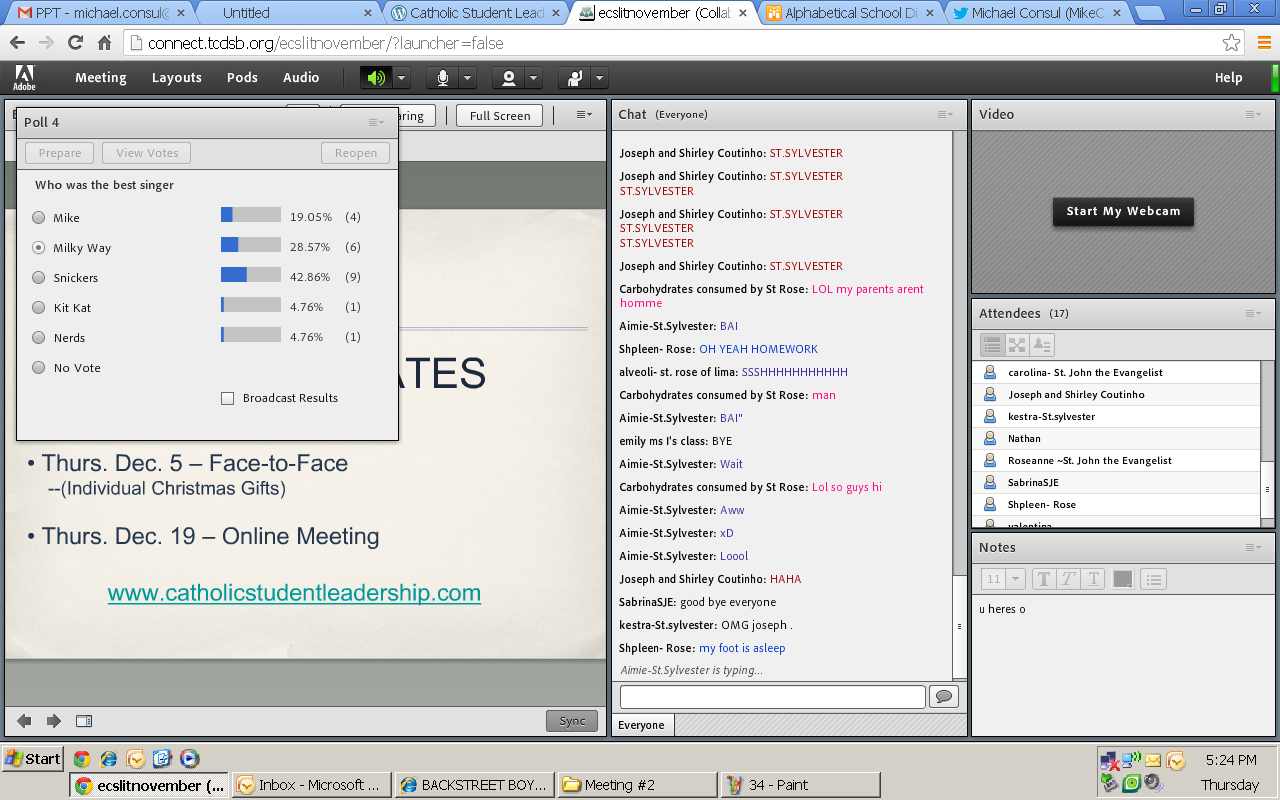Screen dimensions: 1280x800
Task: Click the webcam icon in toolbar
Action: pos(509,78)
